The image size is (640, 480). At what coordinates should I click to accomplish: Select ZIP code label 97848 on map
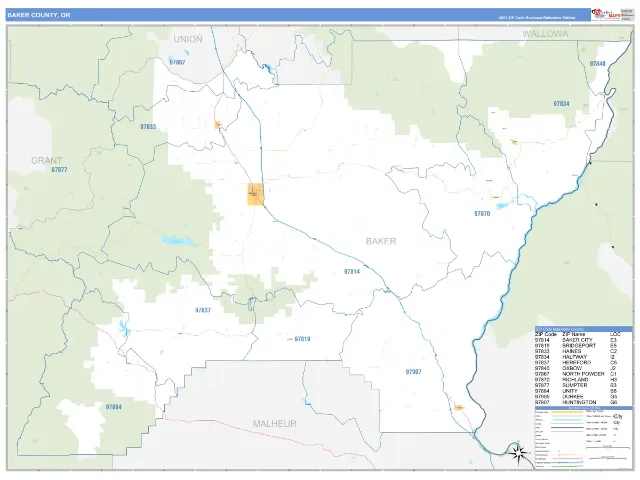tap(598, 64)
